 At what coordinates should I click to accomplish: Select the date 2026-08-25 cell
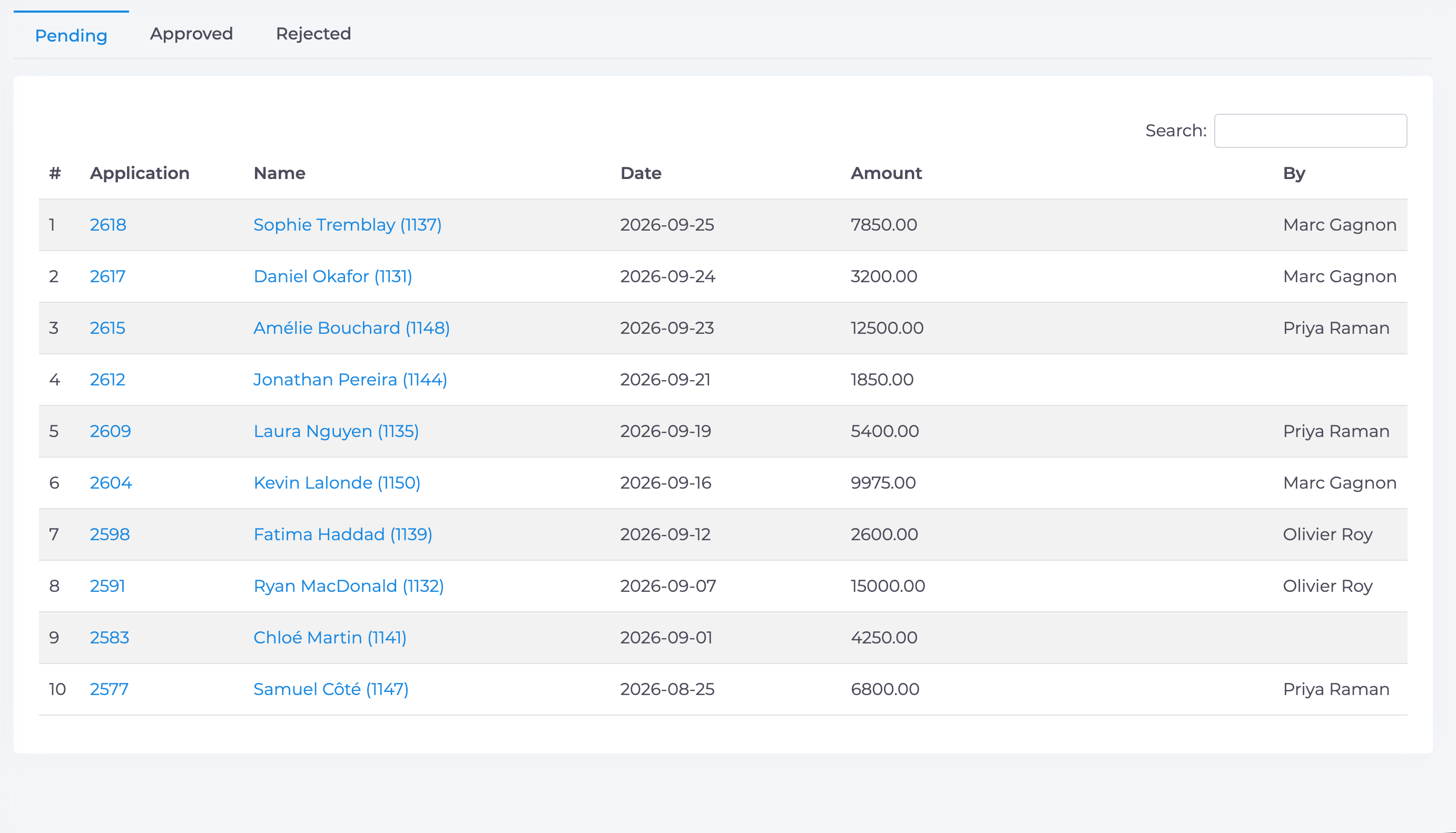667,689
